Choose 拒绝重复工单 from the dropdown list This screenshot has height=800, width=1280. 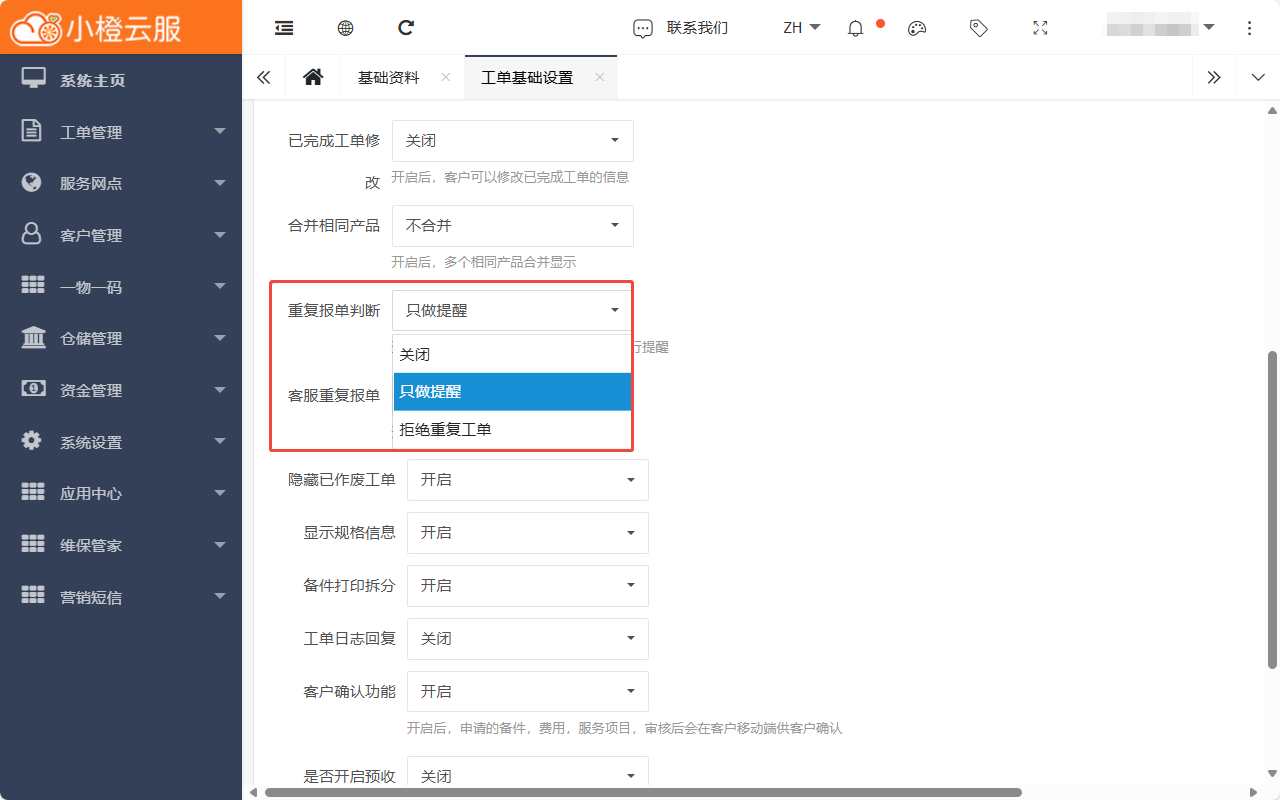pos(511,429)
